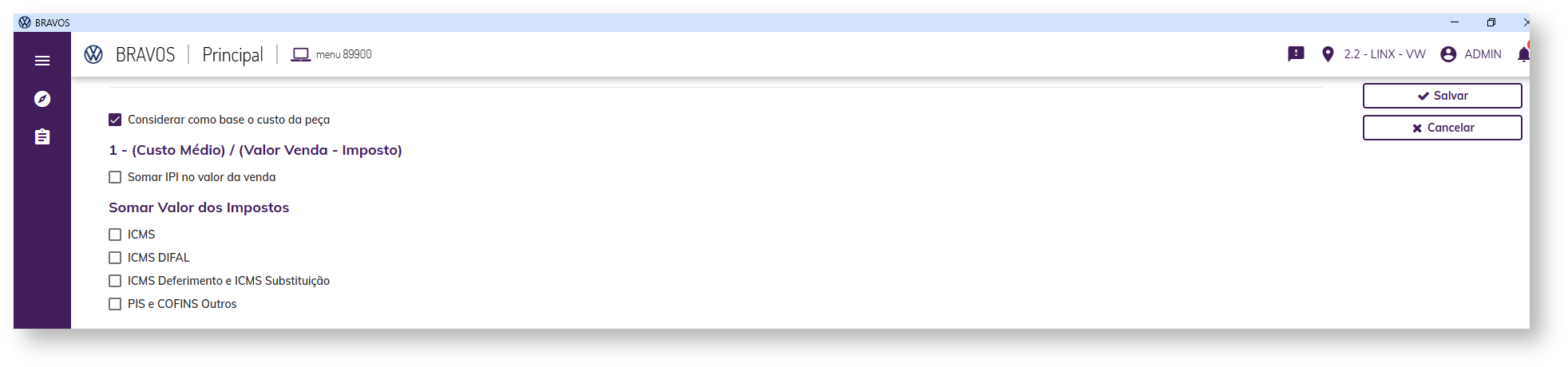The width and height of the screenshot is (1568, 367).
Task: Enable ICMS Deferimento e ICMS Substituição
Action: pos(115,281)
